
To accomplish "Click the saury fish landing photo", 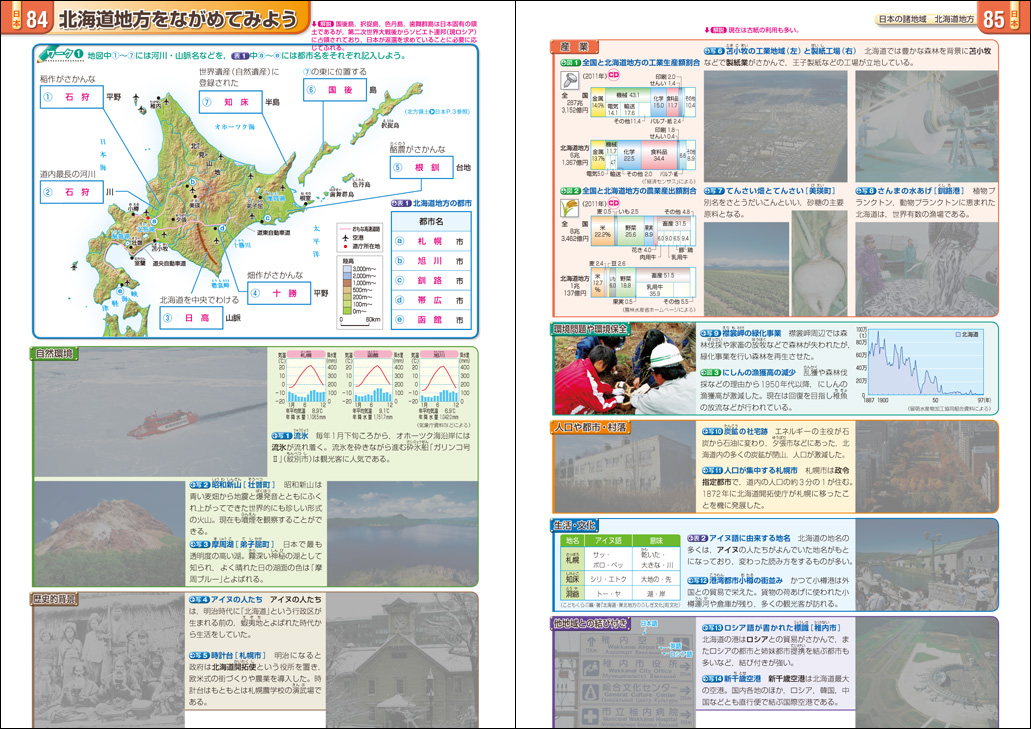I will pos(926,268).
